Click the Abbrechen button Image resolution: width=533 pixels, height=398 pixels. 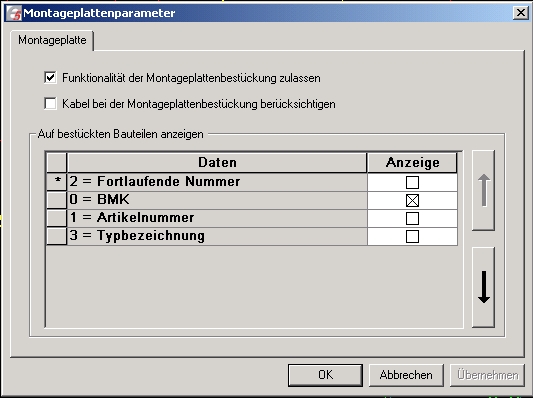(x=406, y=375)
